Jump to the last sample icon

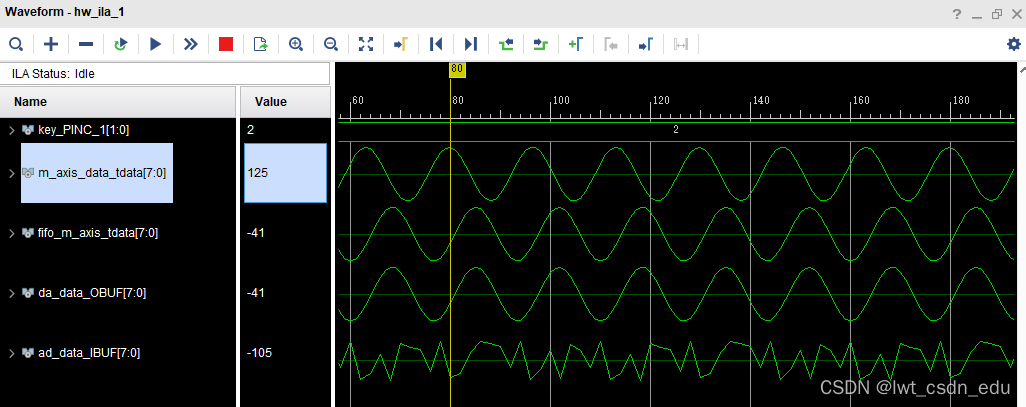pos(470,44)
